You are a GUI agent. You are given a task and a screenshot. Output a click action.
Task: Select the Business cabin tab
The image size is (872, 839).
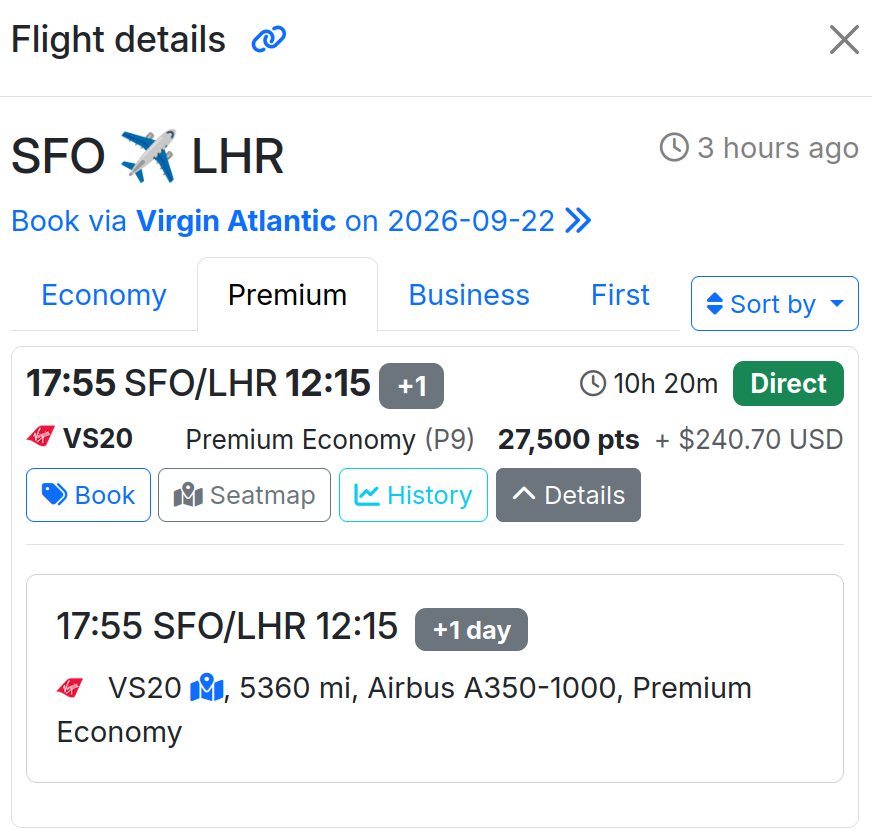coord(469,295)
